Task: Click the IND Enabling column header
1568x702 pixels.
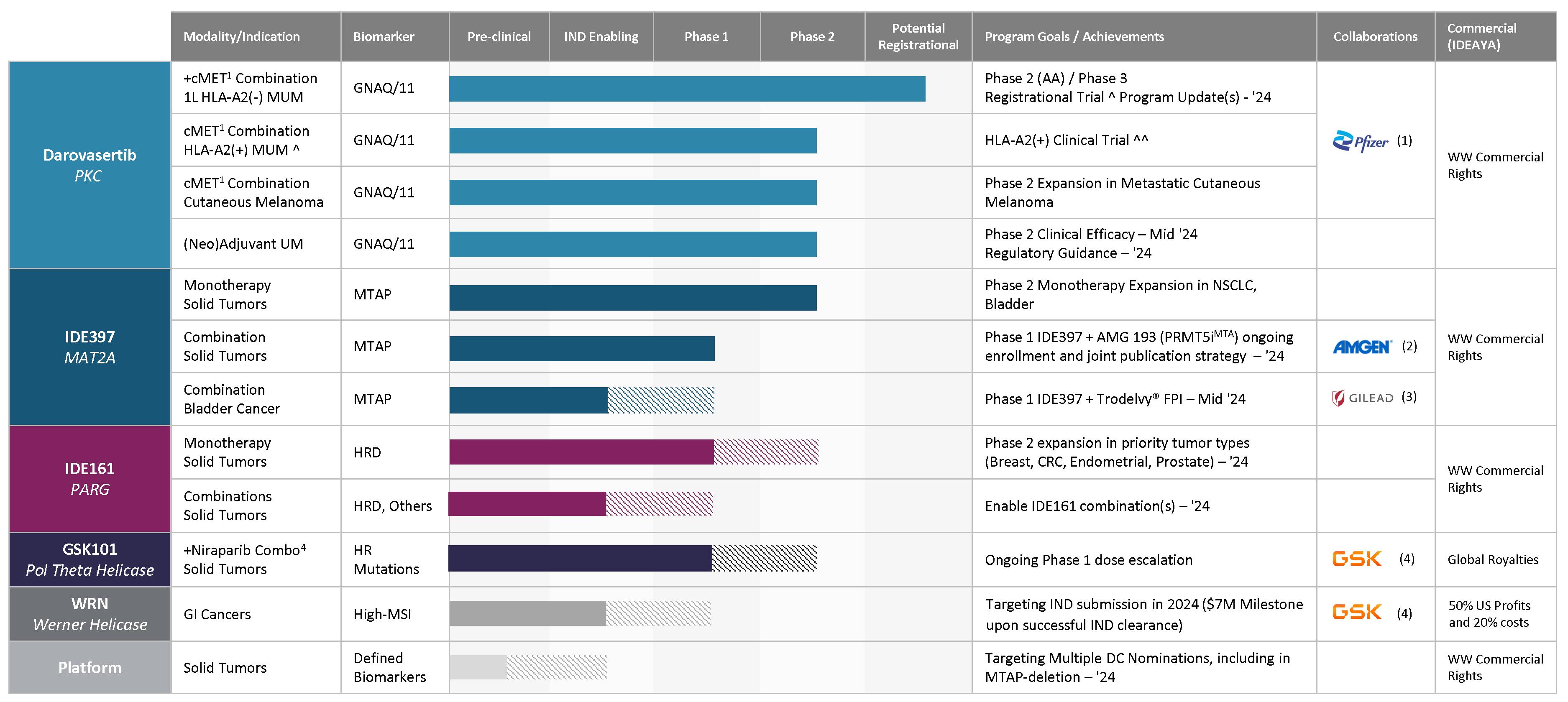Action: (x=601, y=36)
